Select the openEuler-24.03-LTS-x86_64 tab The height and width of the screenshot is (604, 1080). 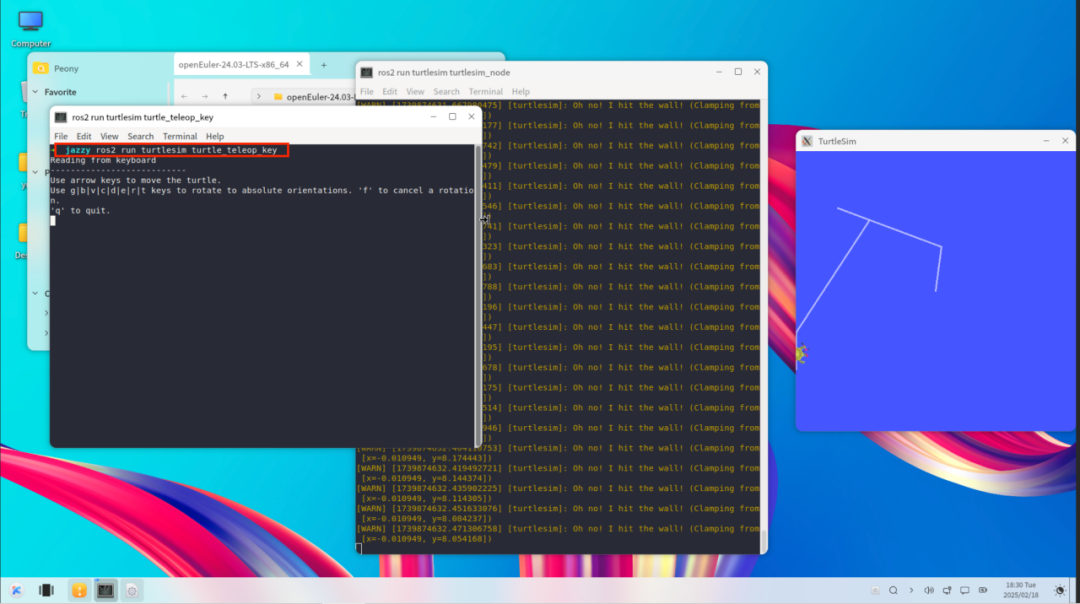click(x=241, y=64)
